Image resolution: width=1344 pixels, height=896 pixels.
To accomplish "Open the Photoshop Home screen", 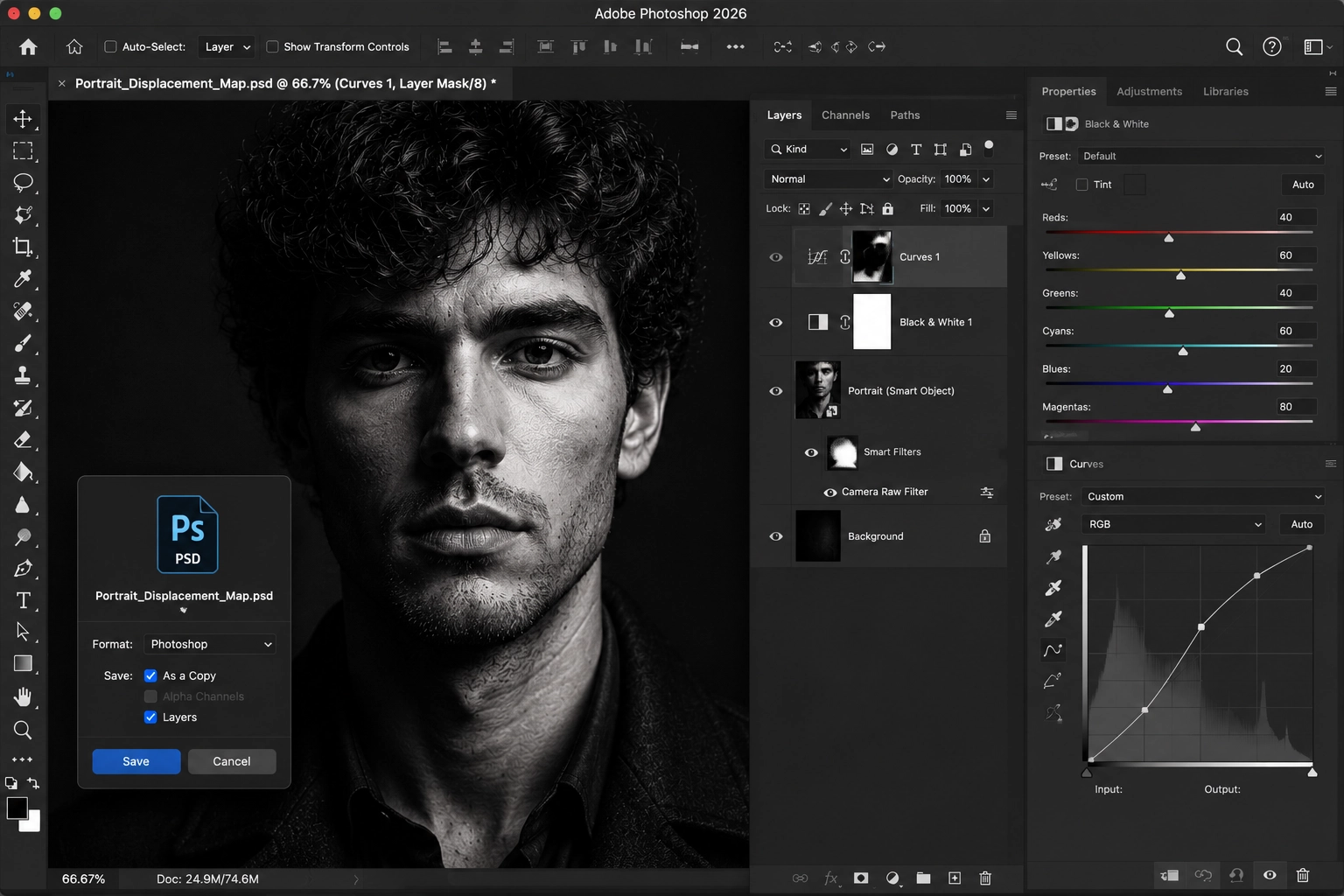I will pyautogui.click(x=28, y=46).
